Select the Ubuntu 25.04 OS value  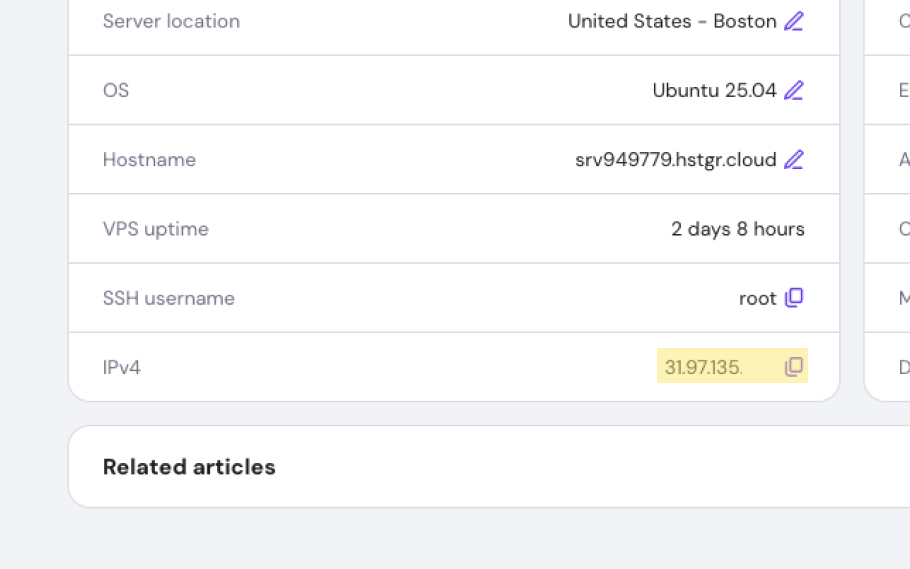click(714, 90)
